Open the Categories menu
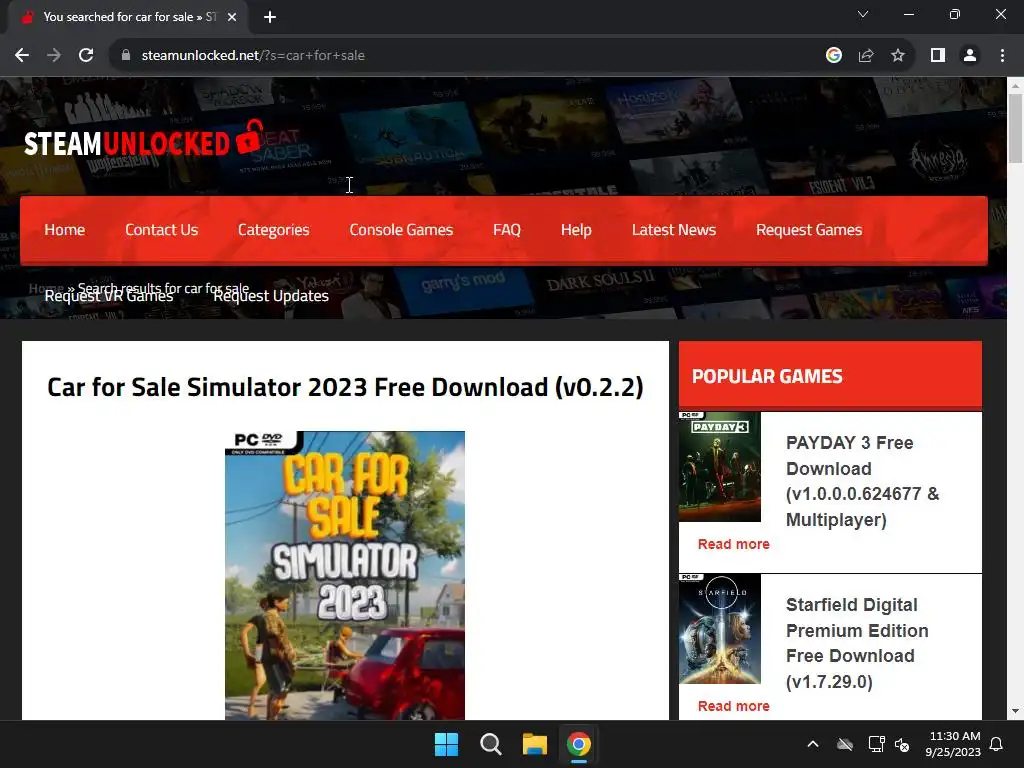The image size is (1024, 768). [x=274, y=230]
